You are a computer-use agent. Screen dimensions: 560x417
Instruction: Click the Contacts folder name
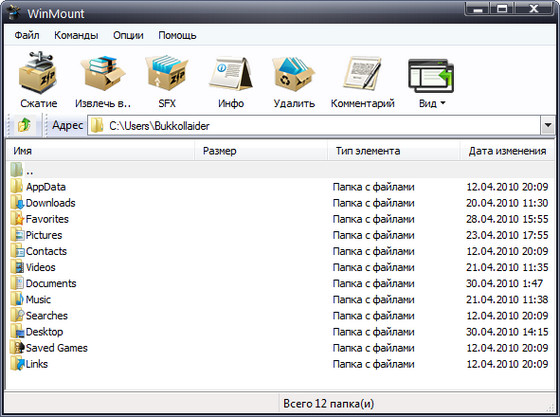pos(46,251)
